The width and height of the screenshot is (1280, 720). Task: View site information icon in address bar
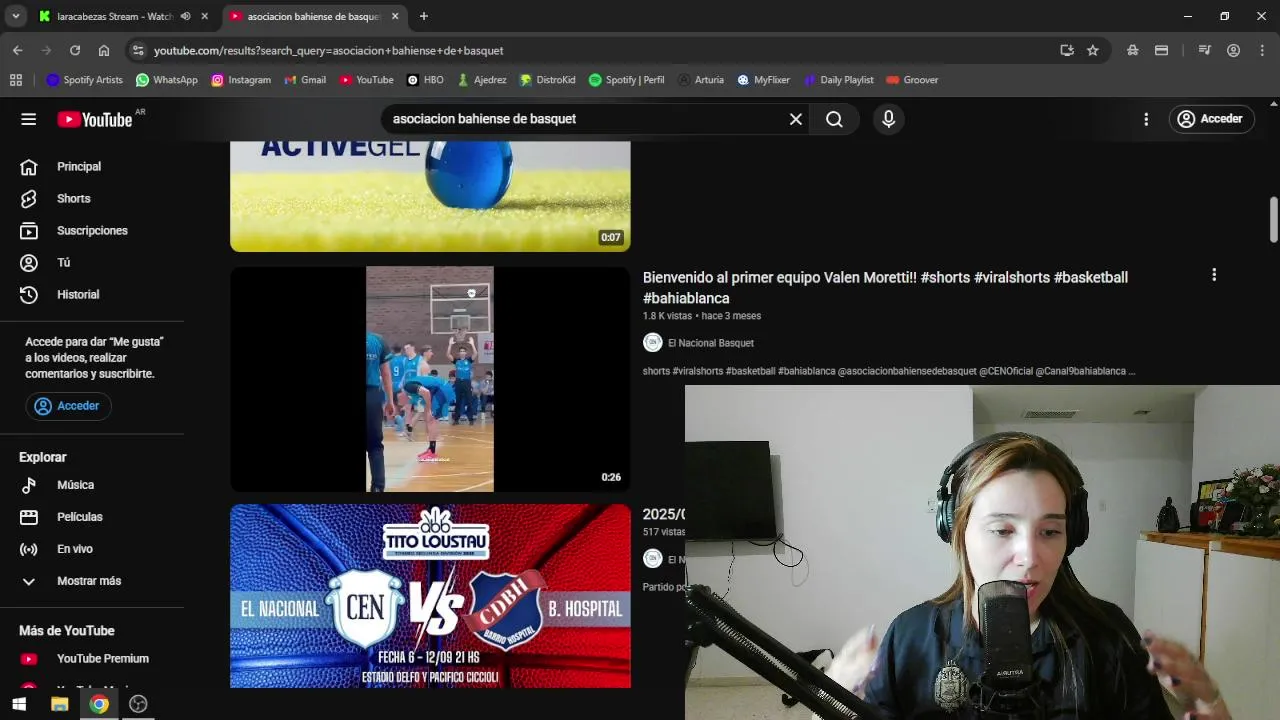pyautogui.click(x=138, y=50)
